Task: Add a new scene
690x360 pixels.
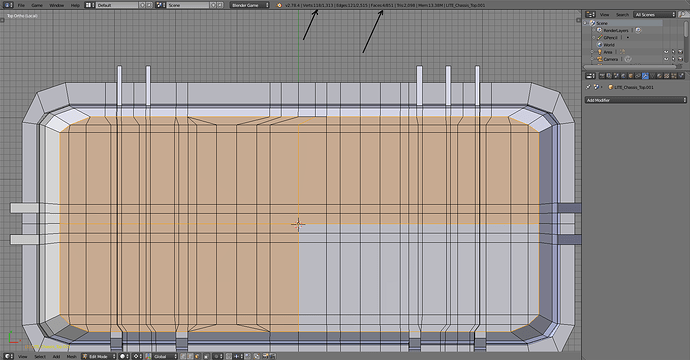Action: point(213,5)
